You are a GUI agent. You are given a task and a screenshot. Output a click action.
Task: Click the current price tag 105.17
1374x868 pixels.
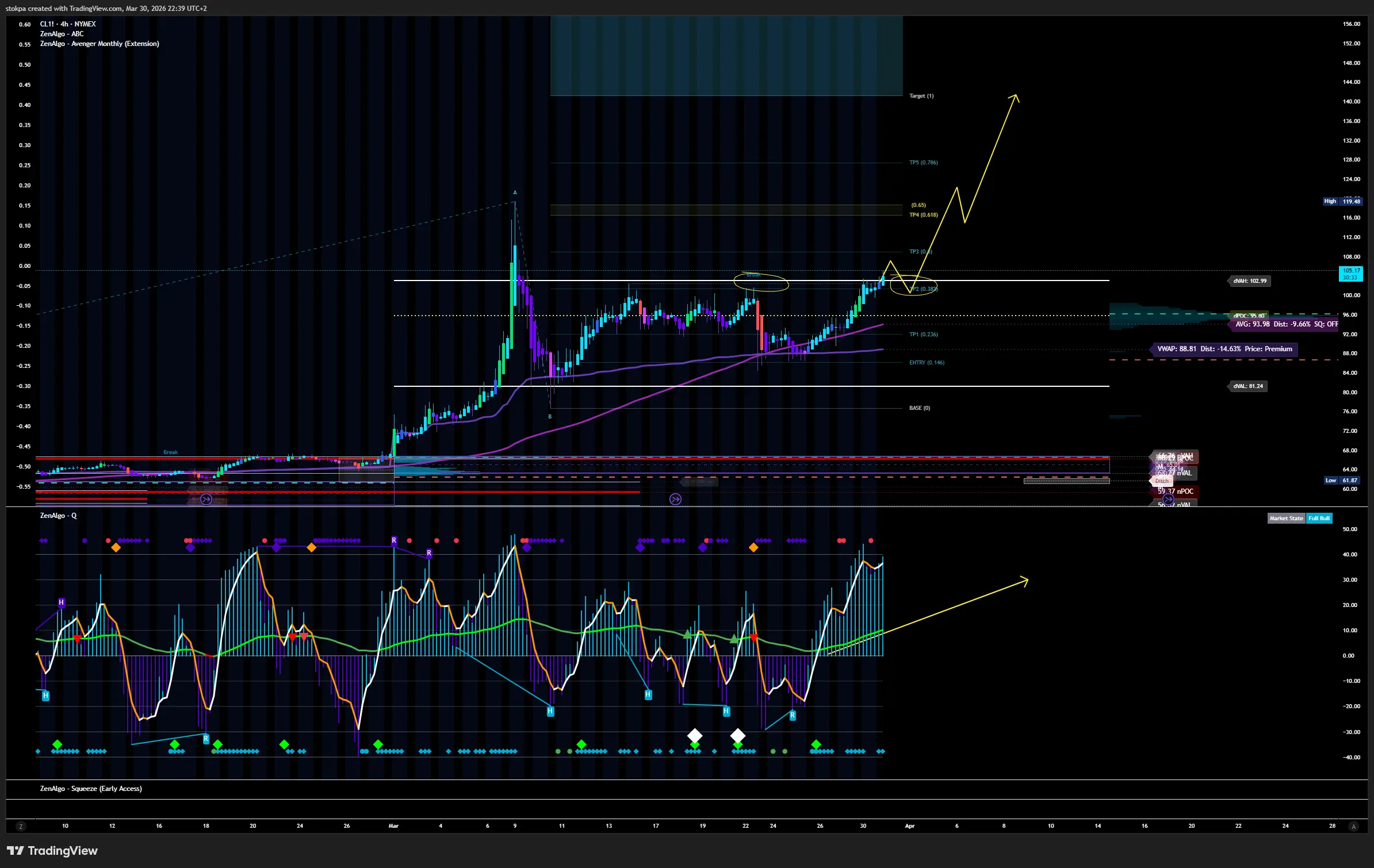click(1350, 274)
